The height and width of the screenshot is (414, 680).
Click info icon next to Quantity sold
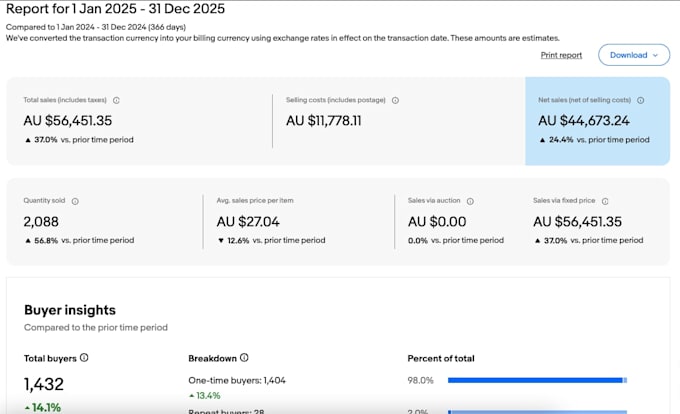tap(75, 201)
